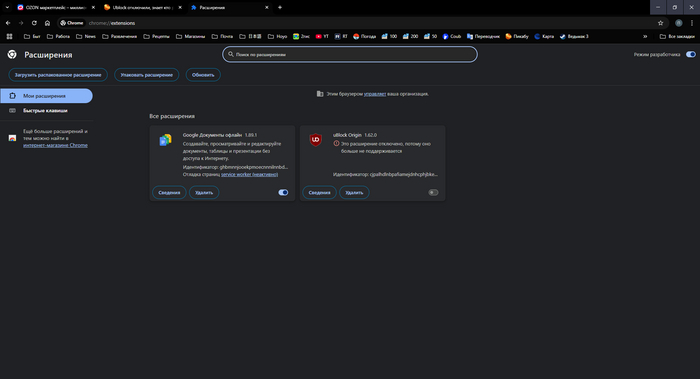Select Мои расширения in sidebar

click(x=46, y=96)
